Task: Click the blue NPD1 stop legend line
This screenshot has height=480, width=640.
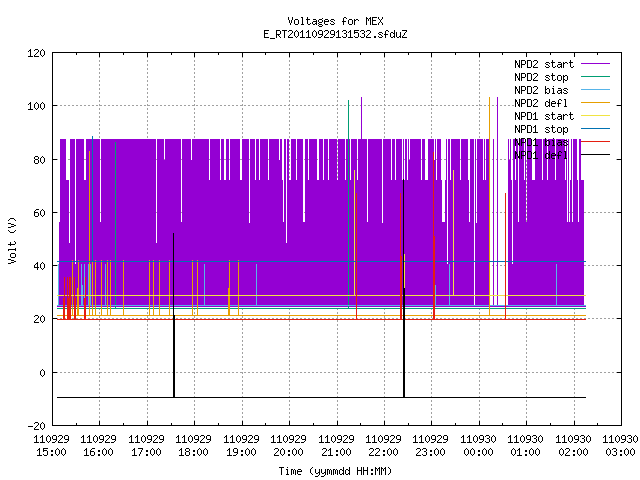Action: 595,129
